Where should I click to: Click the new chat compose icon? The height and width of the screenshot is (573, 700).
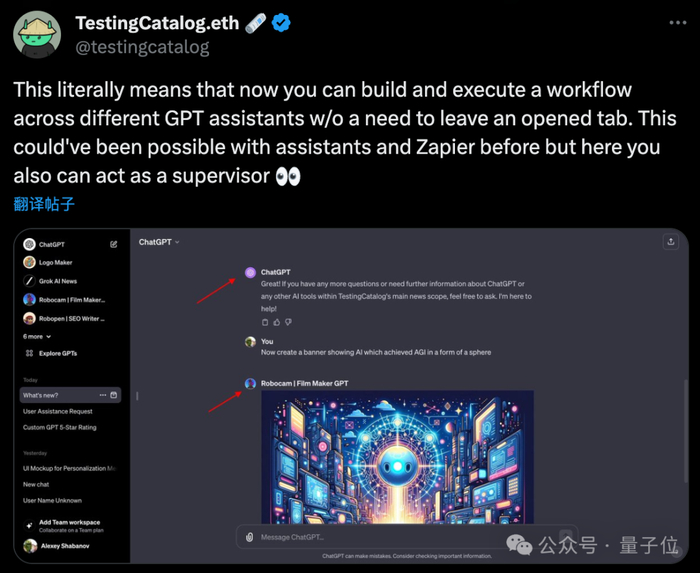pos(114,244)
